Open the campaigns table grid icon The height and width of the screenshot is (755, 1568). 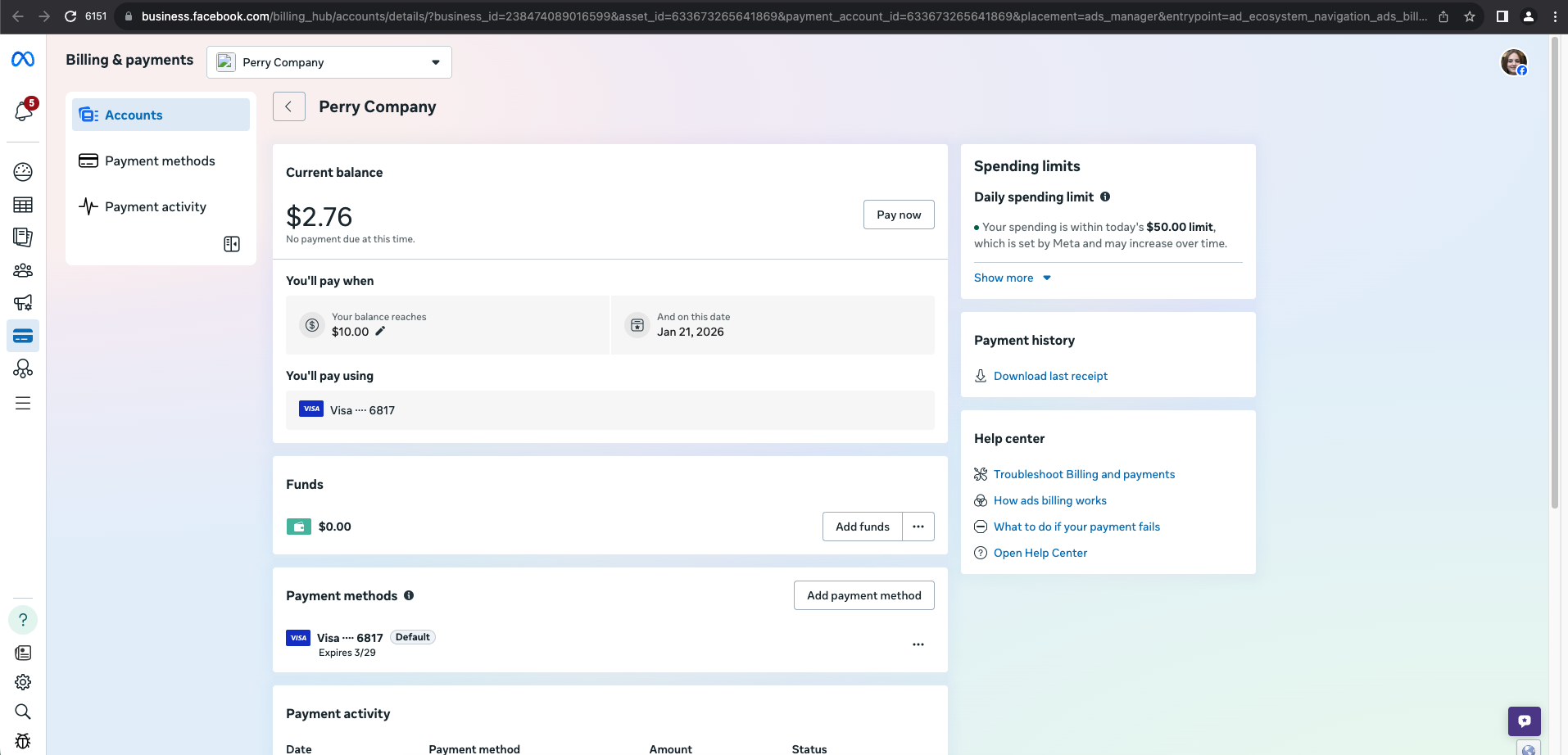pos(23,205)
